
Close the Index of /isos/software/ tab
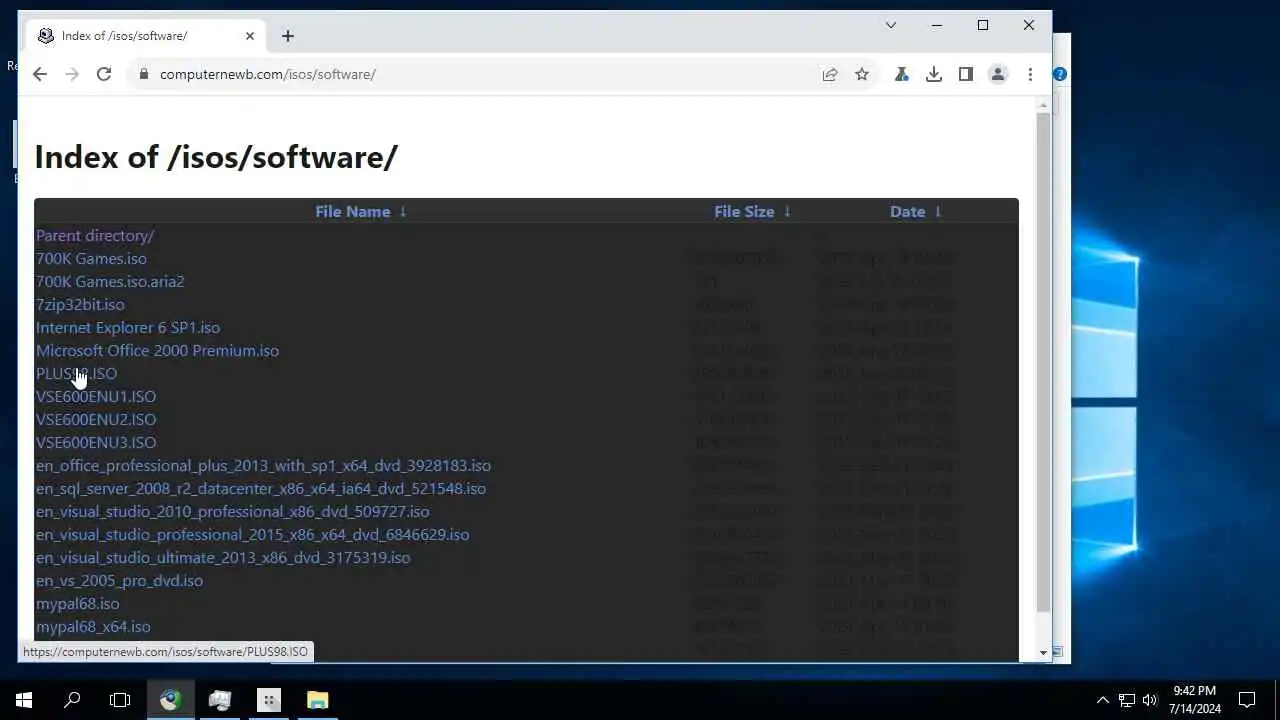250,36
